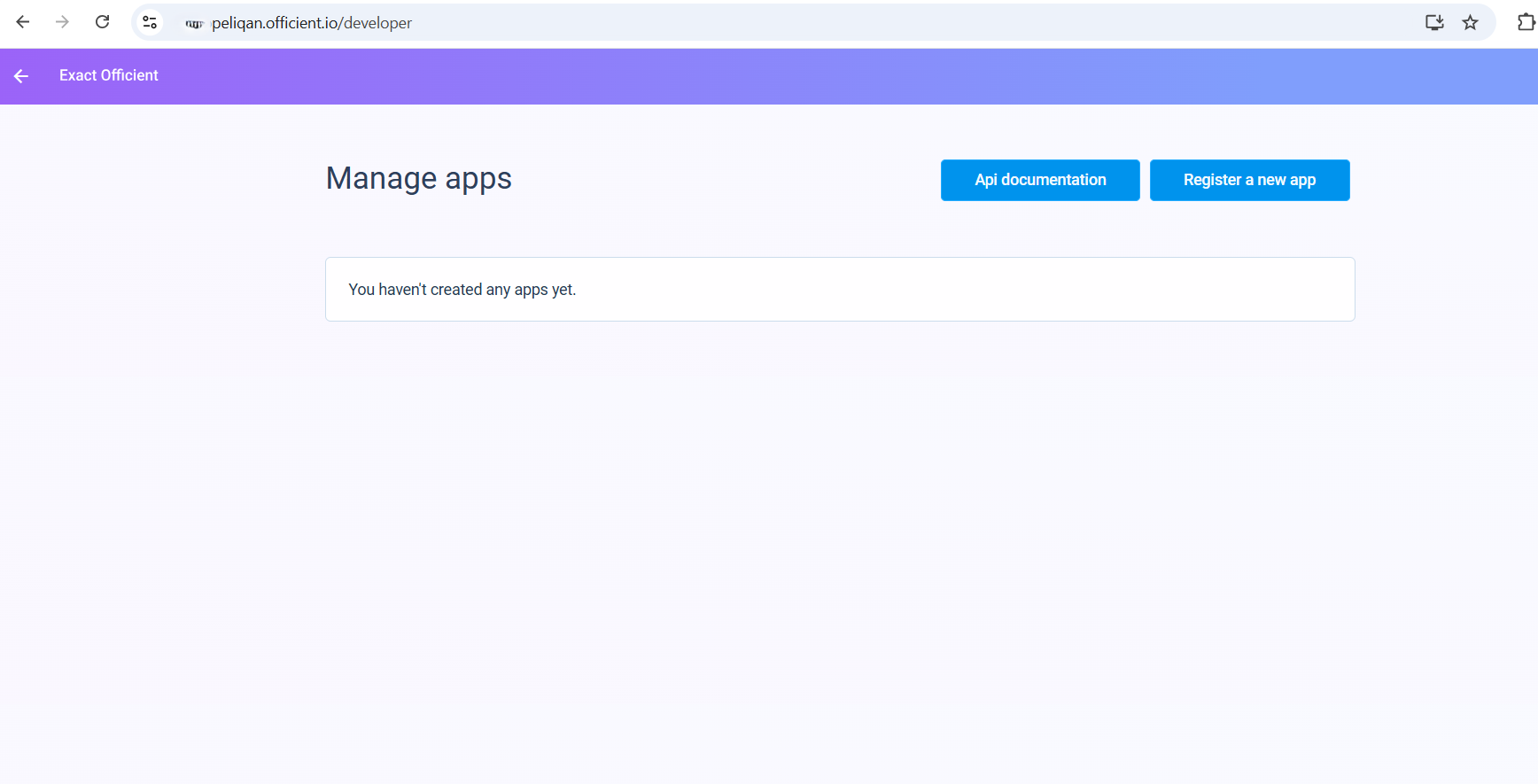Click the browser back arrow
This screenshot has height=784, width=1538.
click(23, 22)
